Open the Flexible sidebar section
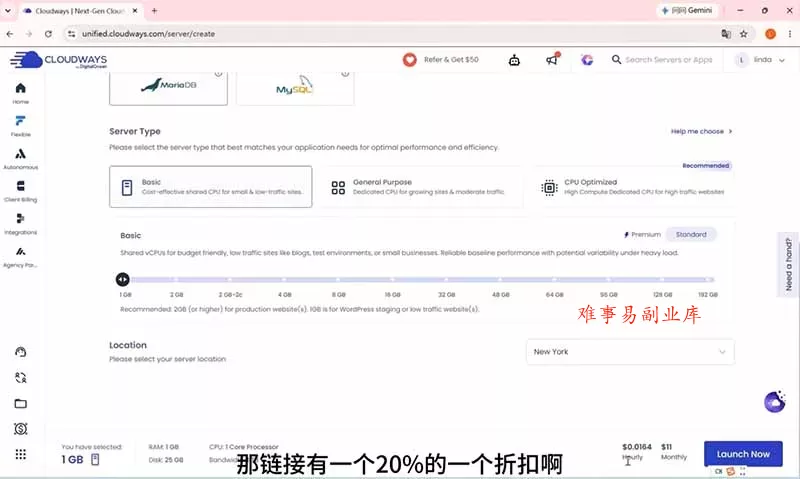Screen dimensions: 800x479 (20, 125)
